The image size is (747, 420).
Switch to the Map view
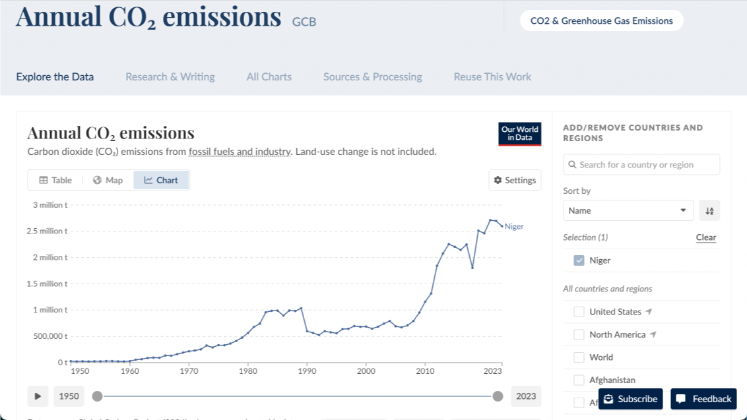pos(108,180)
